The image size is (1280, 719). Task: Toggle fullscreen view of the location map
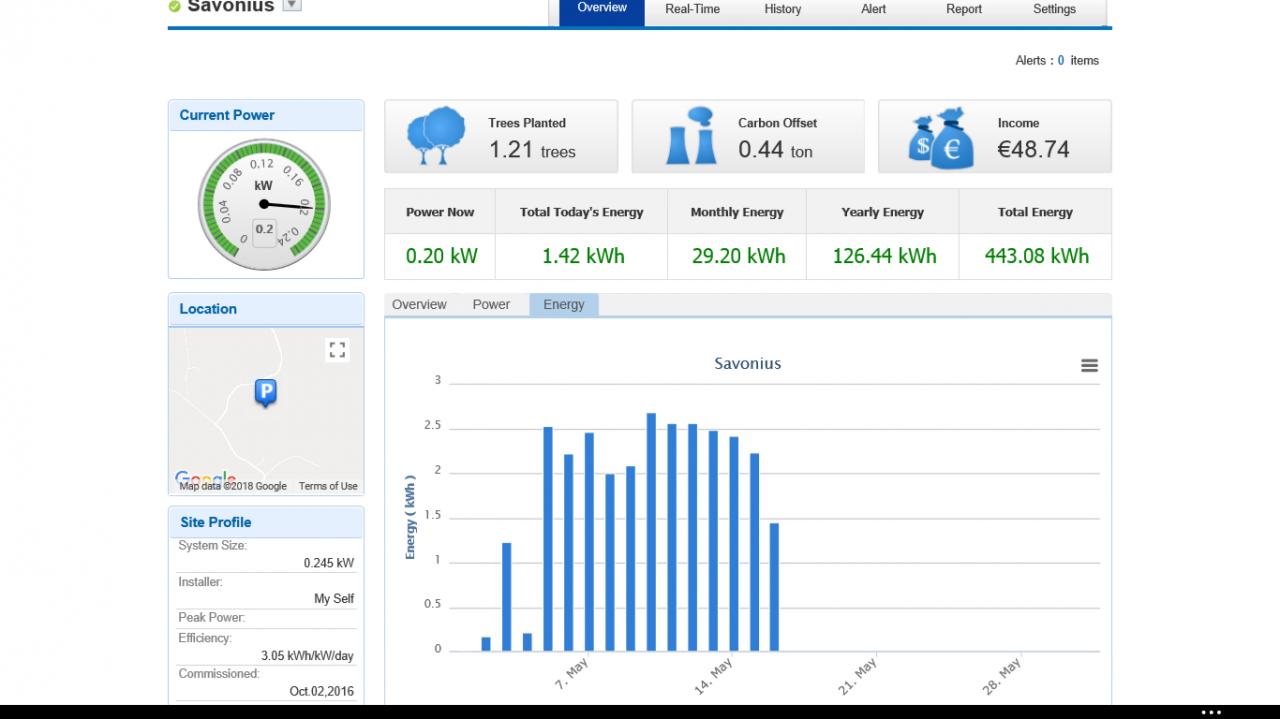coord(337,350)
